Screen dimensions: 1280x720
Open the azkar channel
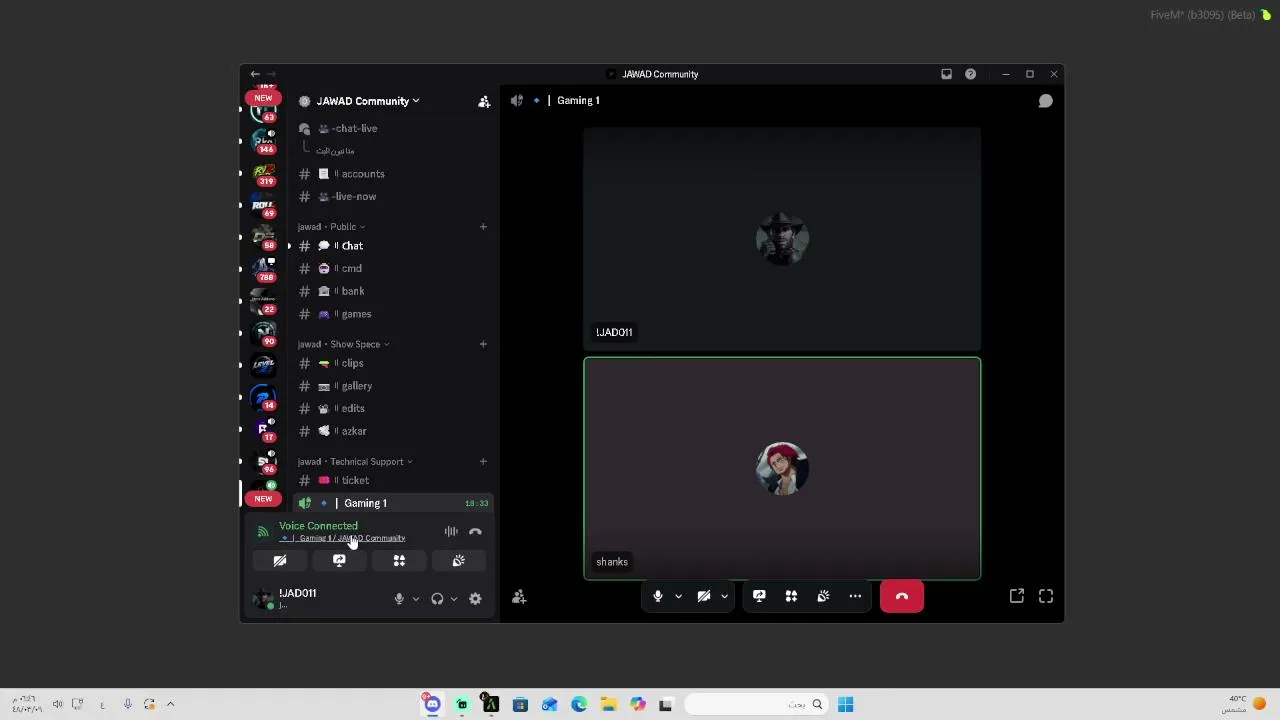392,431
